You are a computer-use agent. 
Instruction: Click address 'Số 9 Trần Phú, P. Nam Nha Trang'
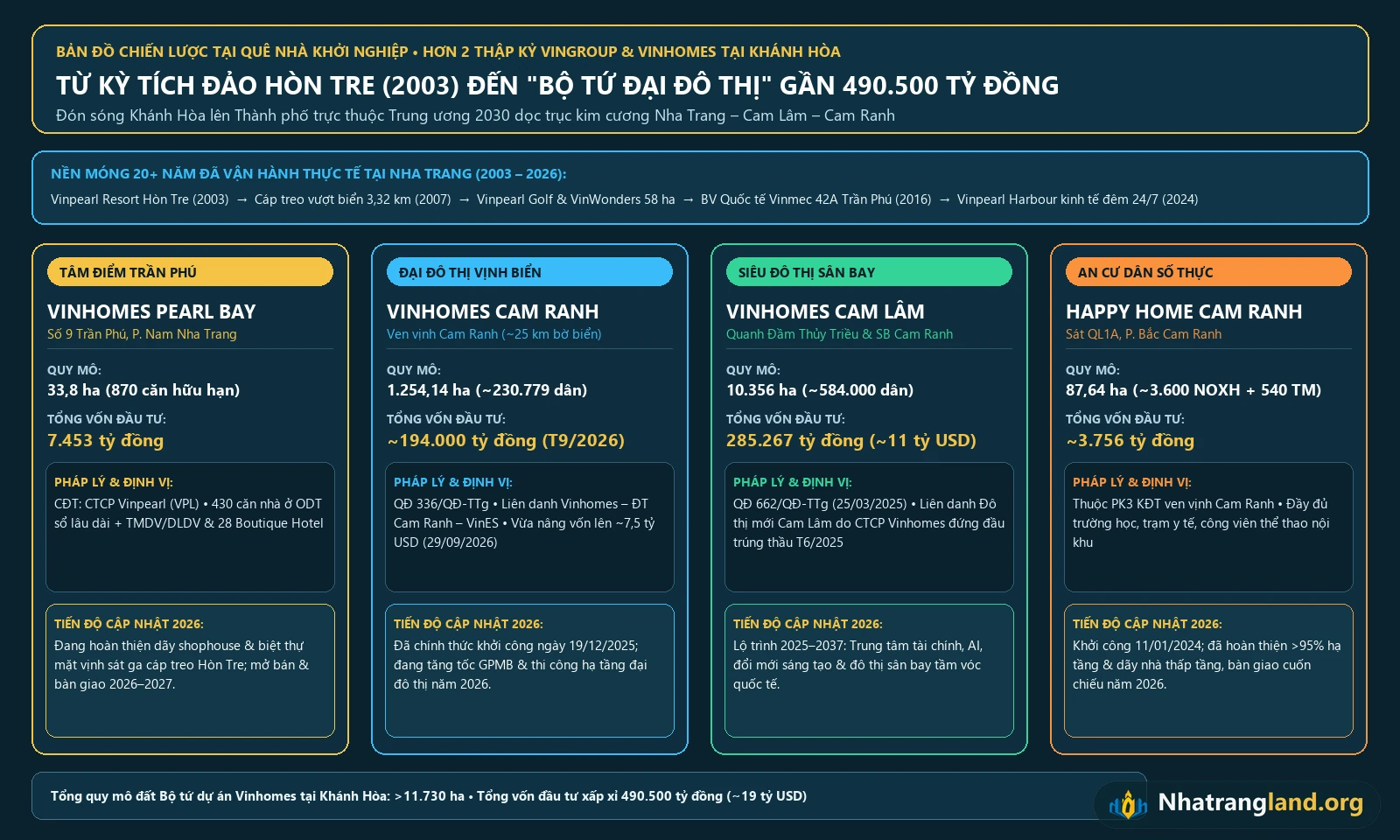click(x=142, y=334)
